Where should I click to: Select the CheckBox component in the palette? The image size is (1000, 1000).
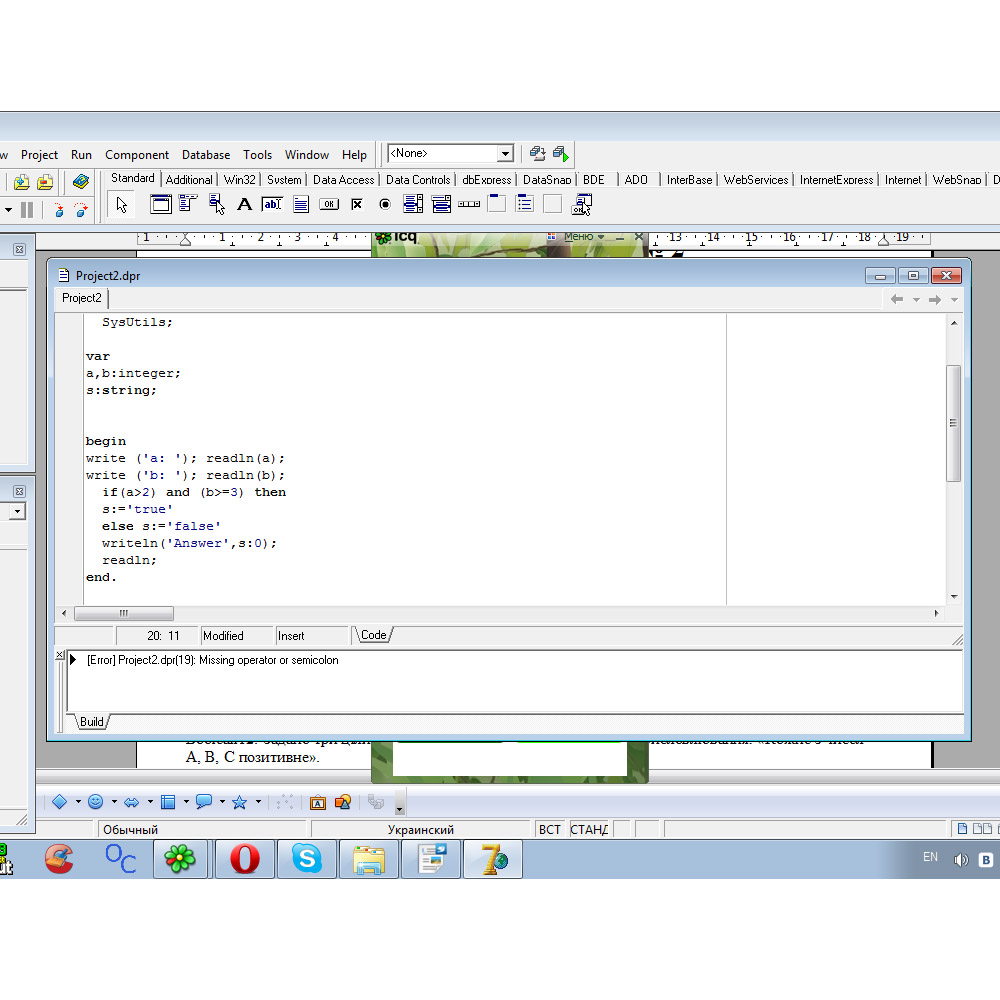[x=357, y=205]
